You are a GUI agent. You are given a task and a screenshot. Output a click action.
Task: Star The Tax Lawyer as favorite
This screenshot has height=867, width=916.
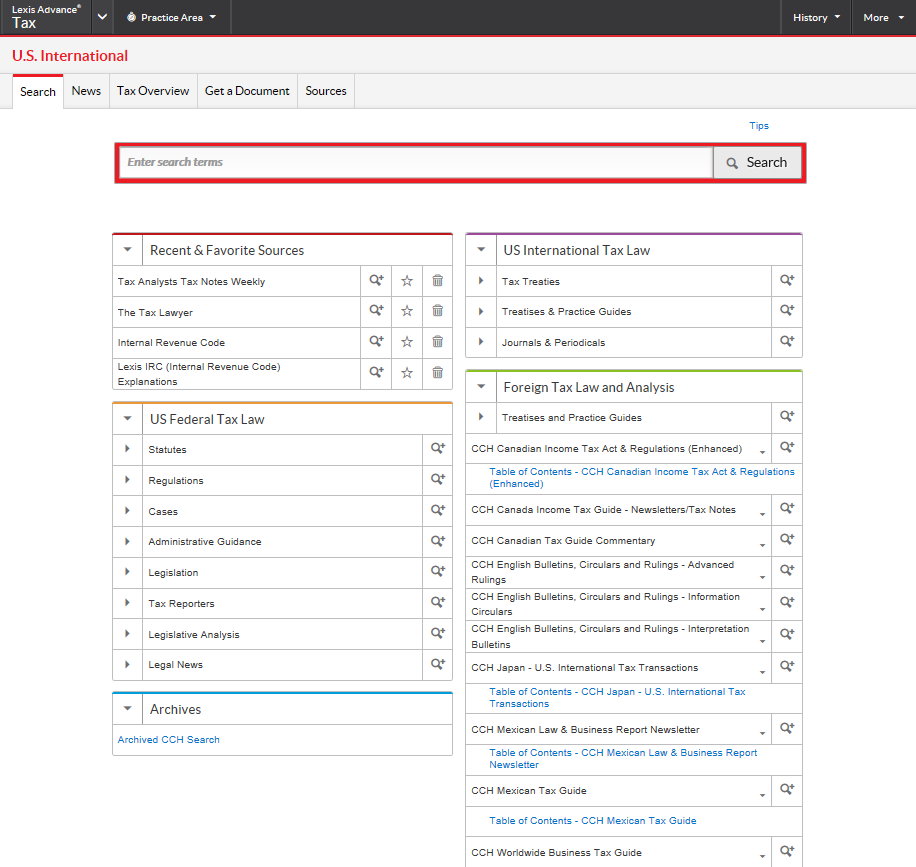(407, 311)
